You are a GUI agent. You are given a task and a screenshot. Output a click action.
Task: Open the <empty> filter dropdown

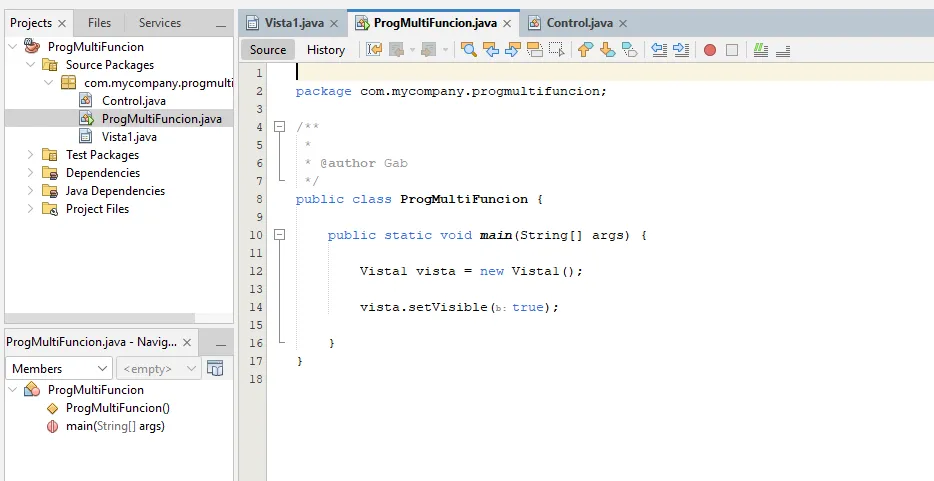tap(158, 368)
